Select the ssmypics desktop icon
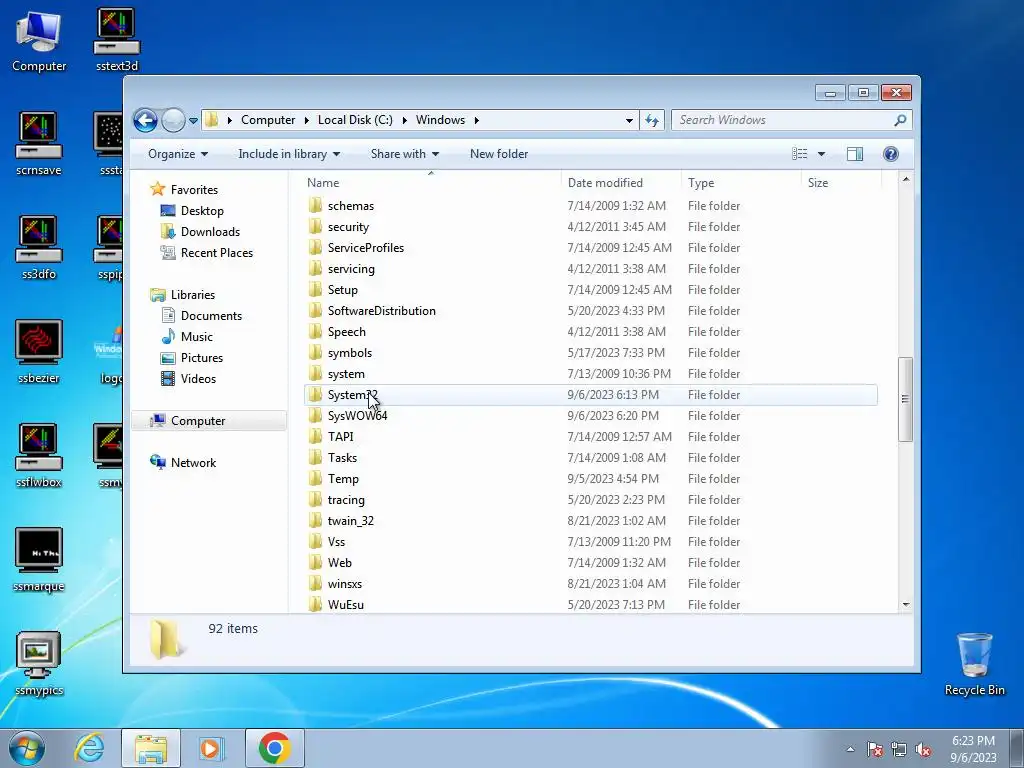Image resolution: width=1024 pixels, height=768 pixels. 39,664
